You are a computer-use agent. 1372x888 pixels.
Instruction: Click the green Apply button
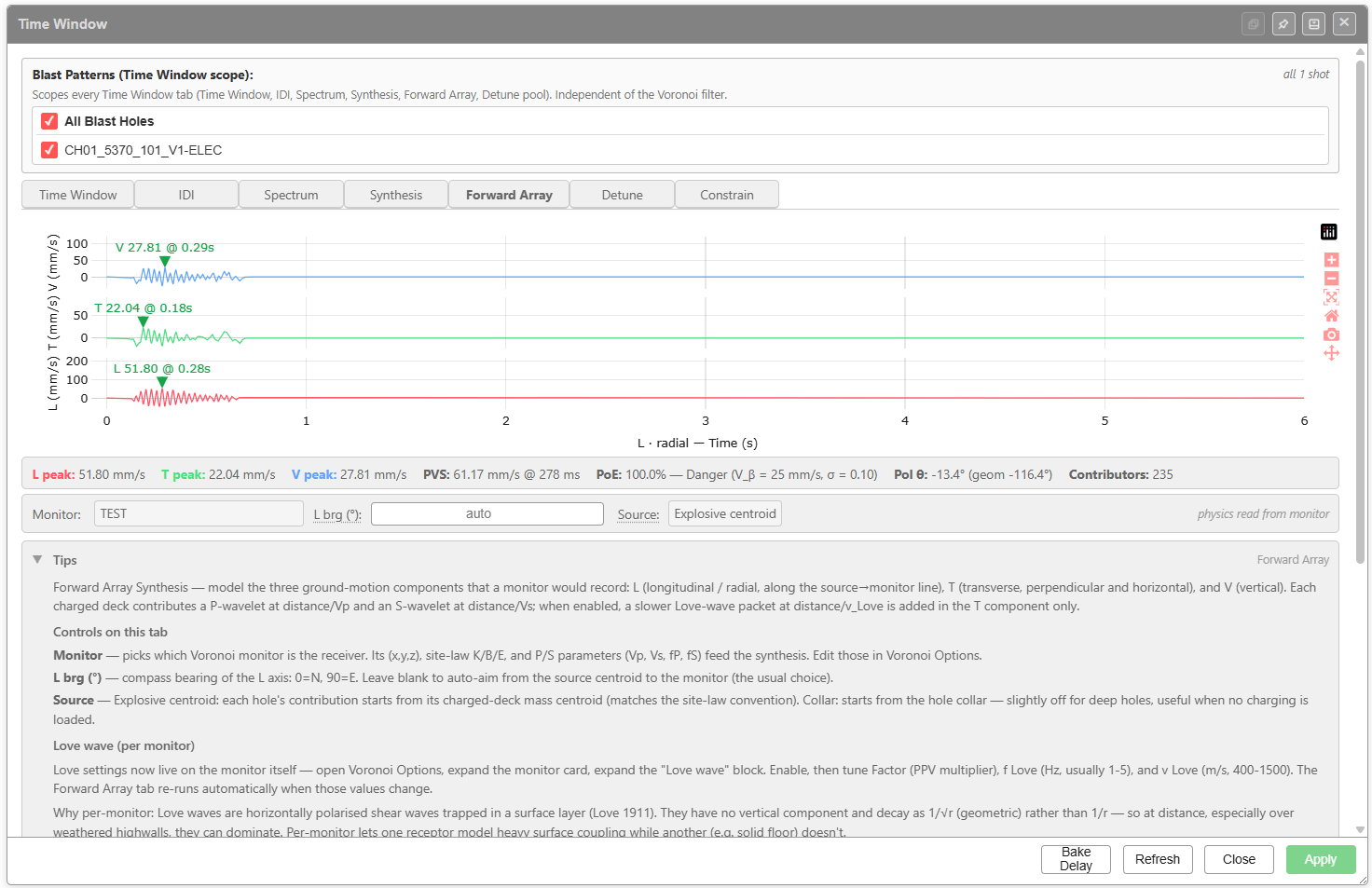coord(1321,859)
